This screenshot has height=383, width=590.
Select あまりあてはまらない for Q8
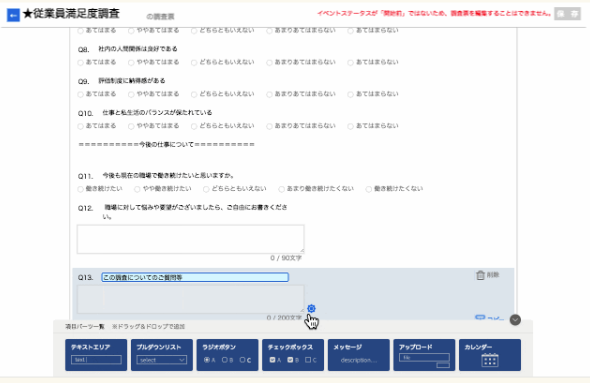[x=269, y=62]
